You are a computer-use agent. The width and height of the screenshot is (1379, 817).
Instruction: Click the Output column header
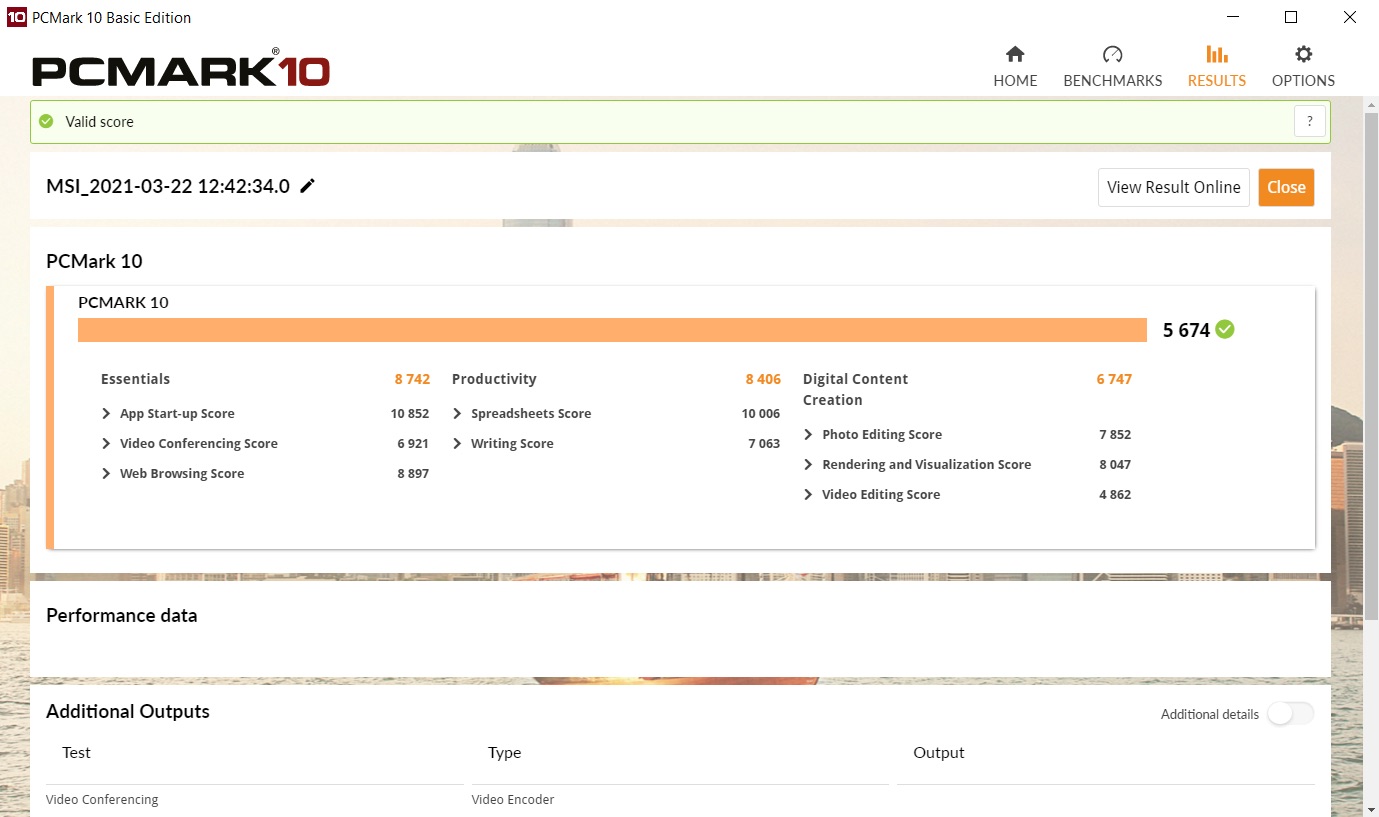point(939,752)
